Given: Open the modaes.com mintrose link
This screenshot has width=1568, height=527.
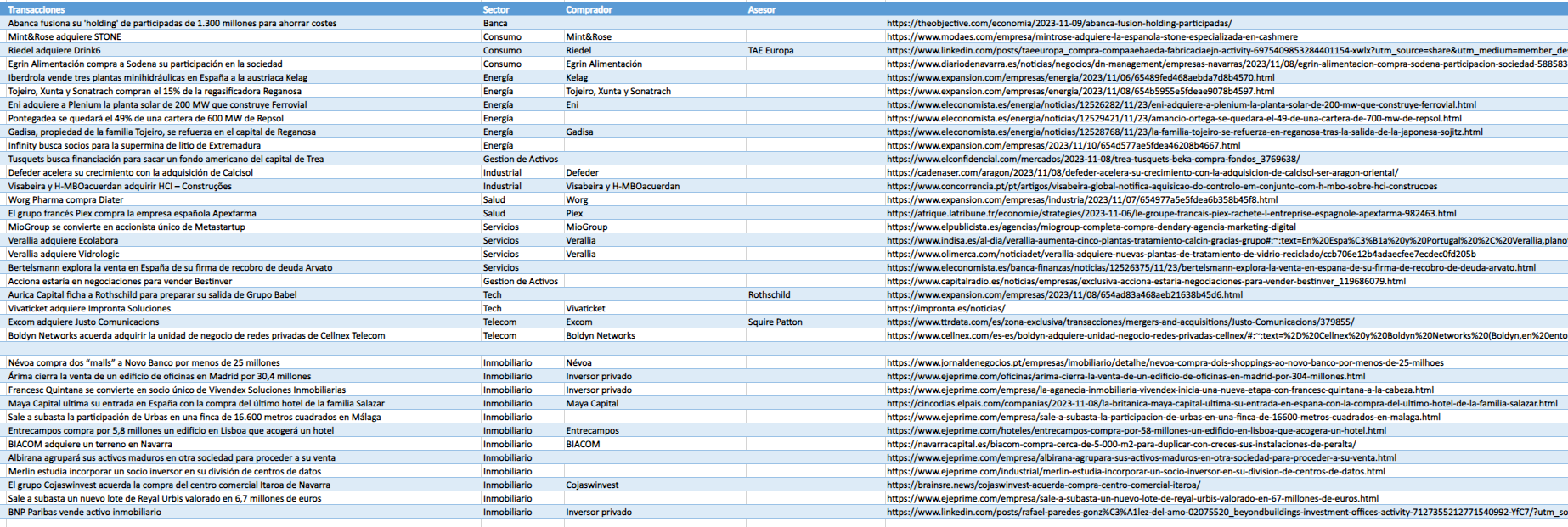Looking at the screenshot, I should [1092, 36].
